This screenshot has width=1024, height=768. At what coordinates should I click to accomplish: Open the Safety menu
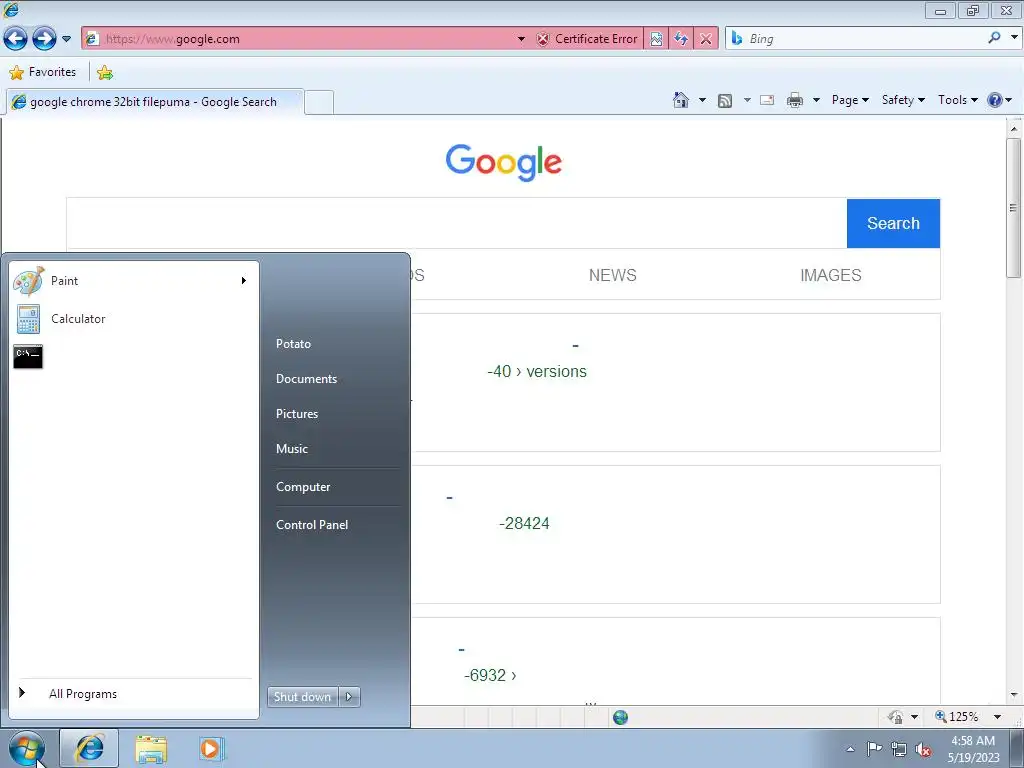[903, 100]
